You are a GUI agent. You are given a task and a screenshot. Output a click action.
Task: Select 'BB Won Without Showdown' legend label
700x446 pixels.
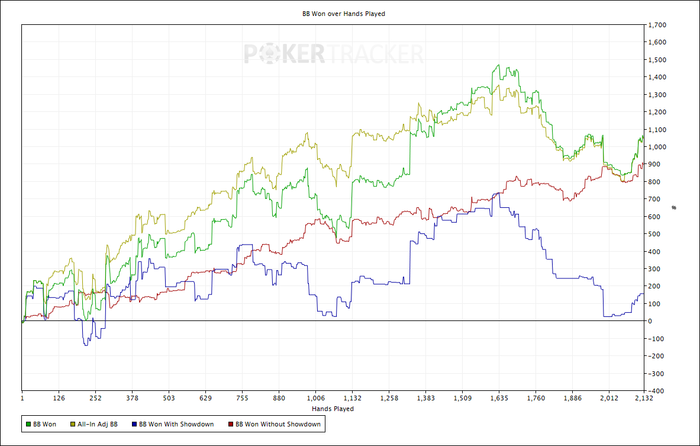point(278,424)
